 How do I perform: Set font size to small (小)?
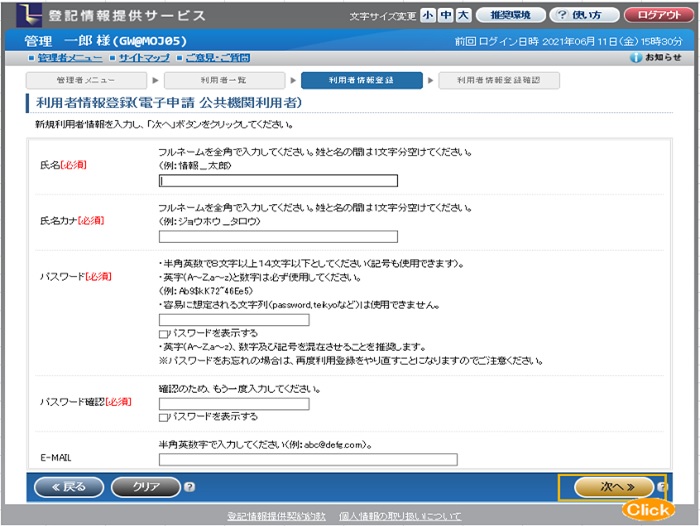(428, 15)
